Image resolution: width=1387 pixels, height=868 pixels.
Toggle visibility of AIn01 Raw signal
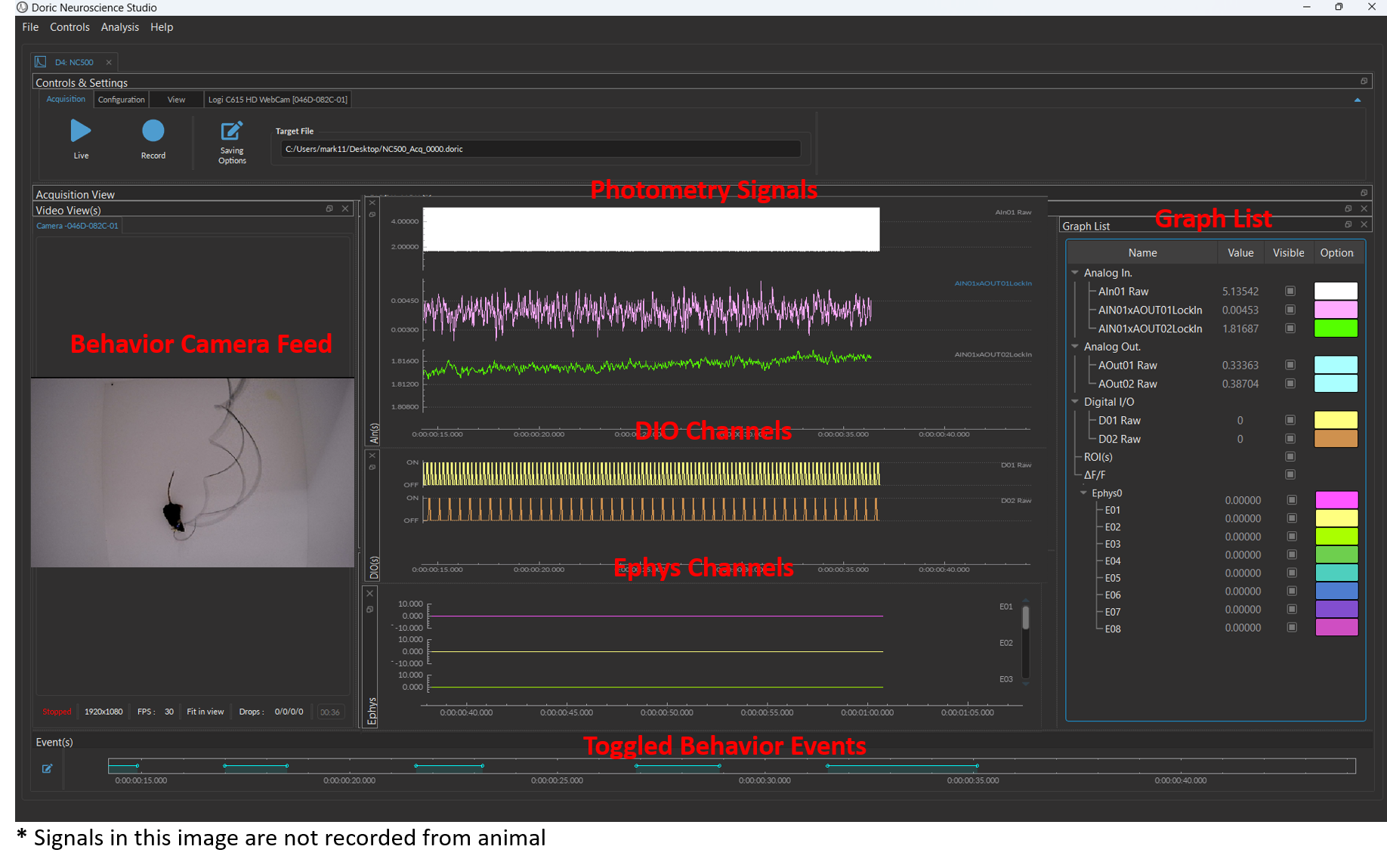tap(1290, 290)
